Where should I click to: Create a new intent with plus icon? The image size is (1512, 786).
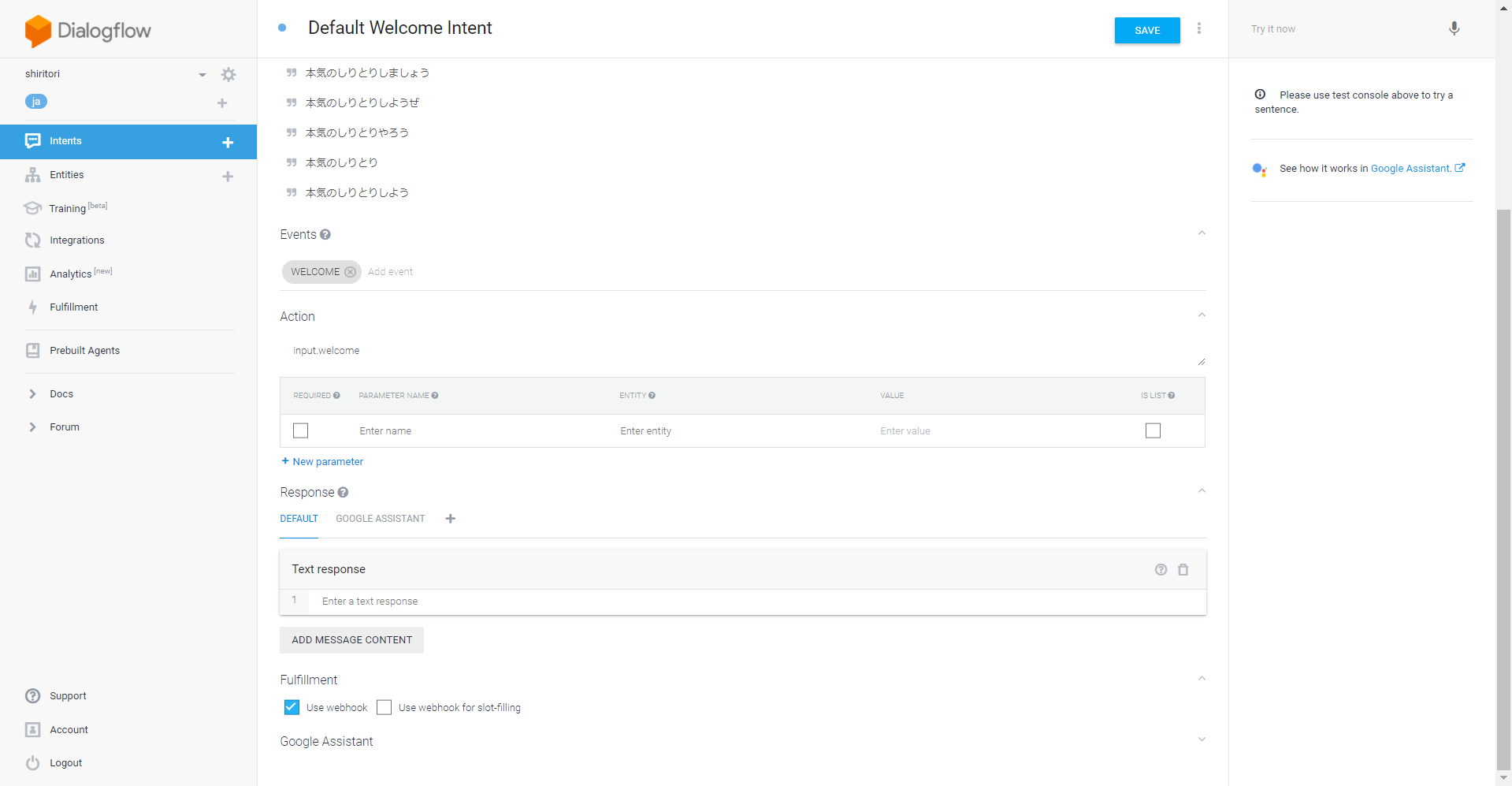pyautogui.click(x=228, y=143)
